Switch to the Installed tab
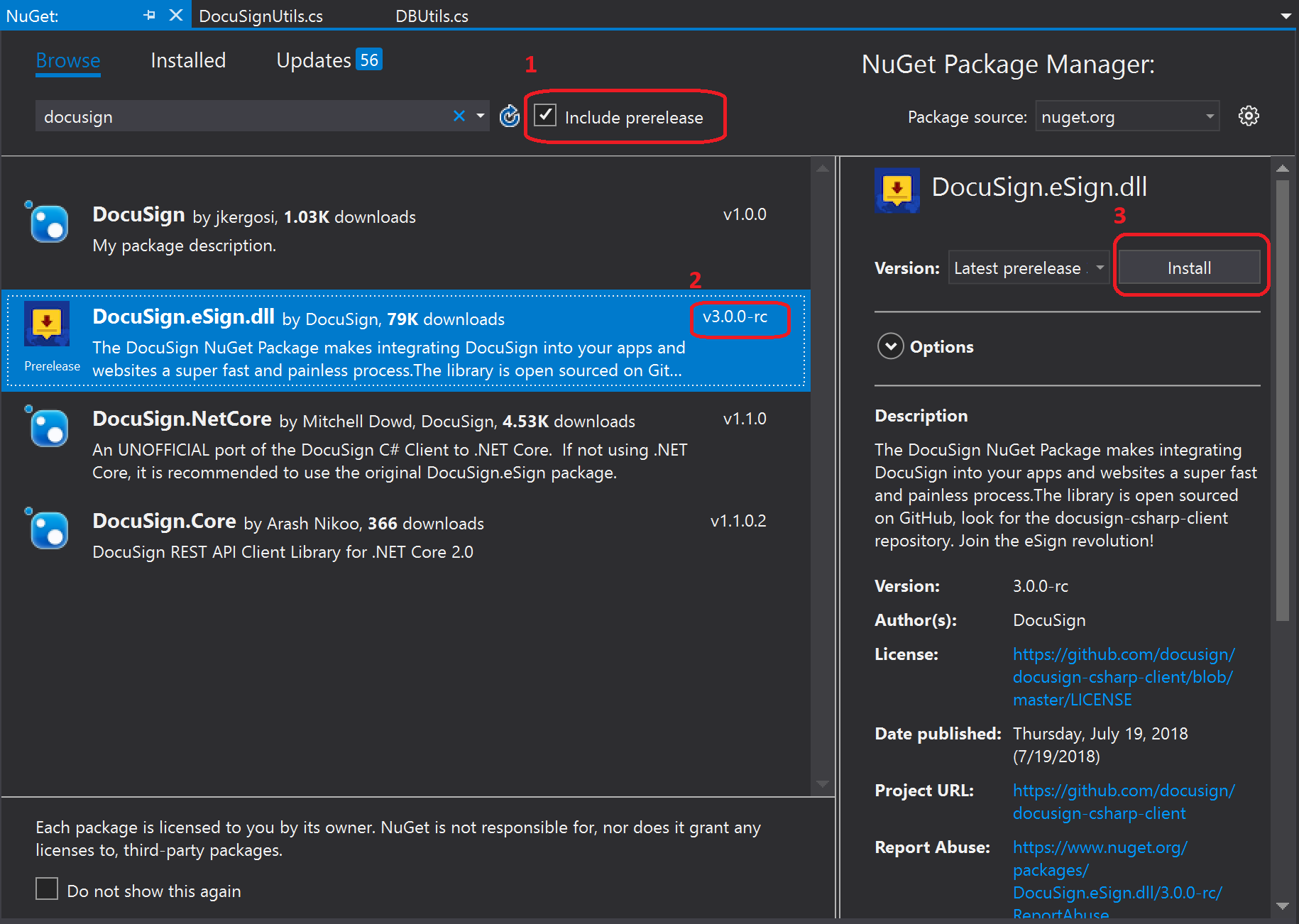The image size is (1299, 924). (187, 60)
